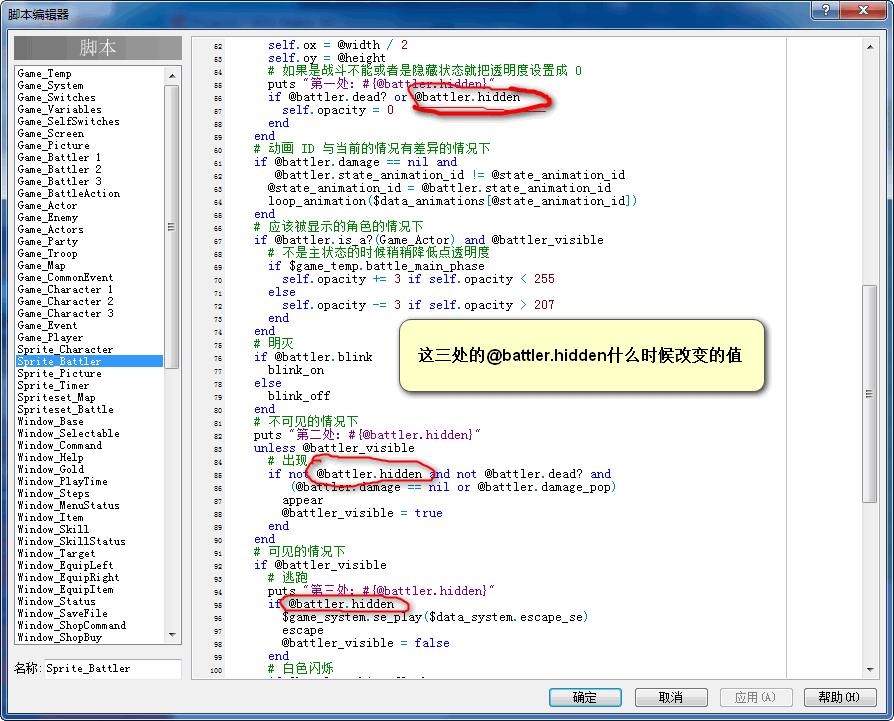Open Game_Battler 3 script
Screen dimensions: 894x721
59,181
